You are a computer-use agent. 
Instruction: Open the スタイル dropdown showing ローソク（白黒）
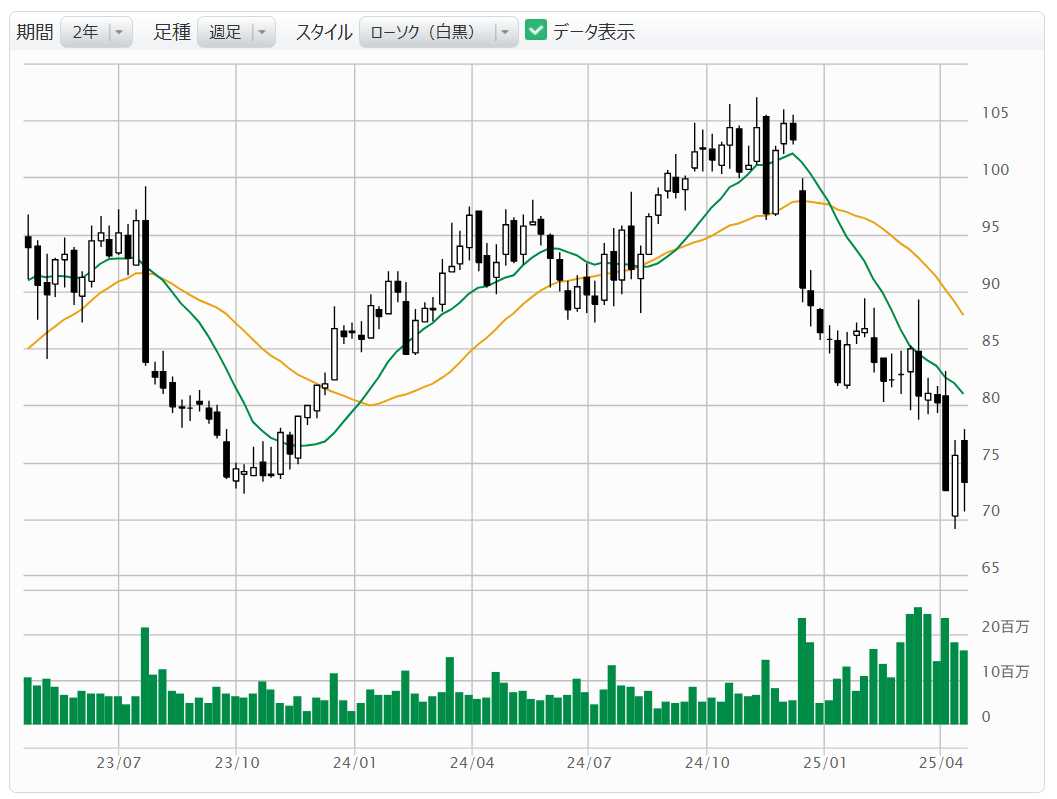pyautogui.click(x=438, y=32)
